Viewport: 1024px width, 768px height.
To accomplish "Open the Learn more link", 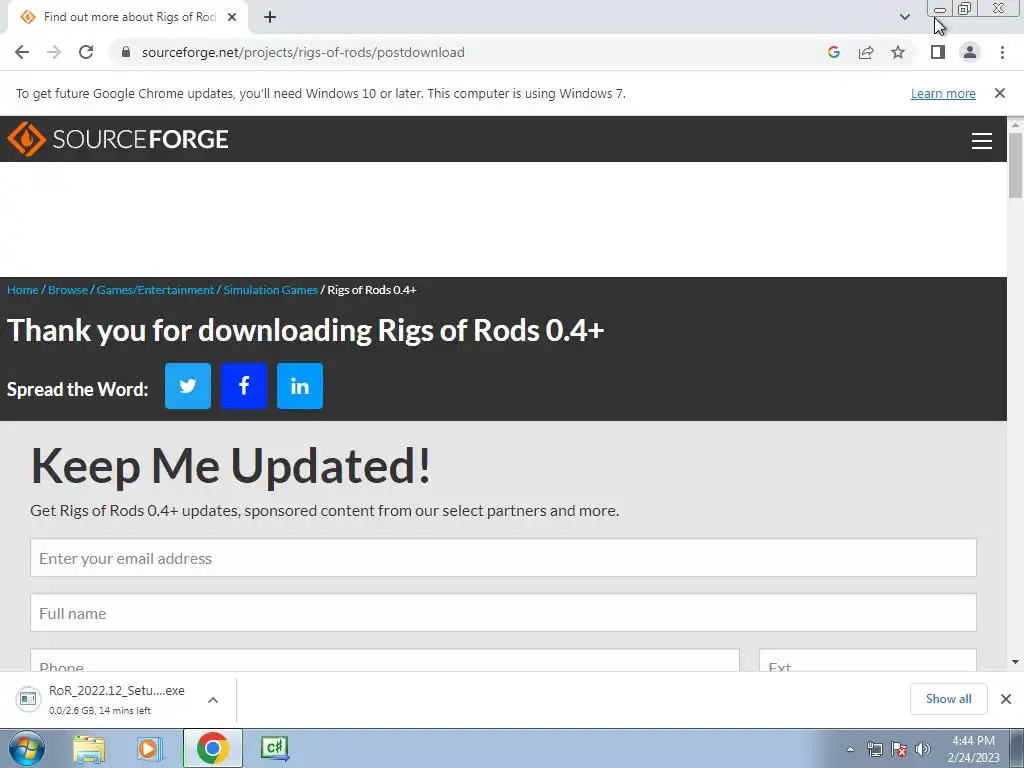I will 943,93.
